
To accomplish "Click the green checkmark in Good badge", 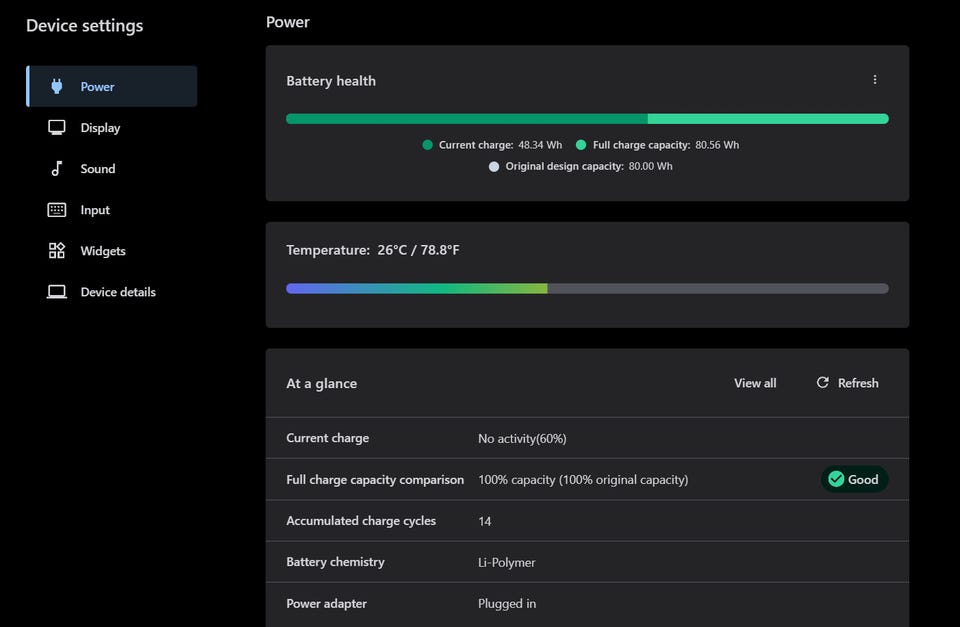I will click(x=836, y=479).
